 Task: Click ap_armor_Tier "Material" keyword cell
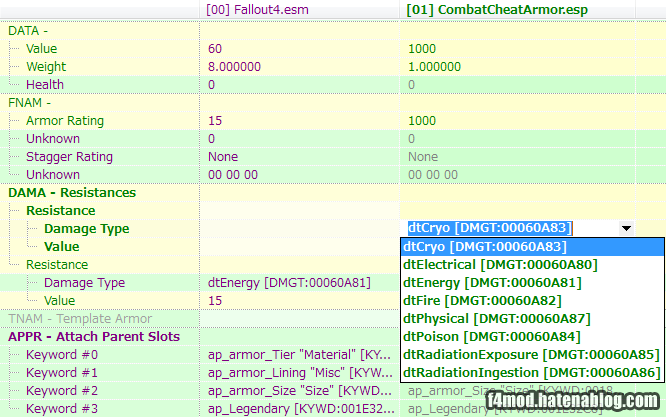coord(299,355)
